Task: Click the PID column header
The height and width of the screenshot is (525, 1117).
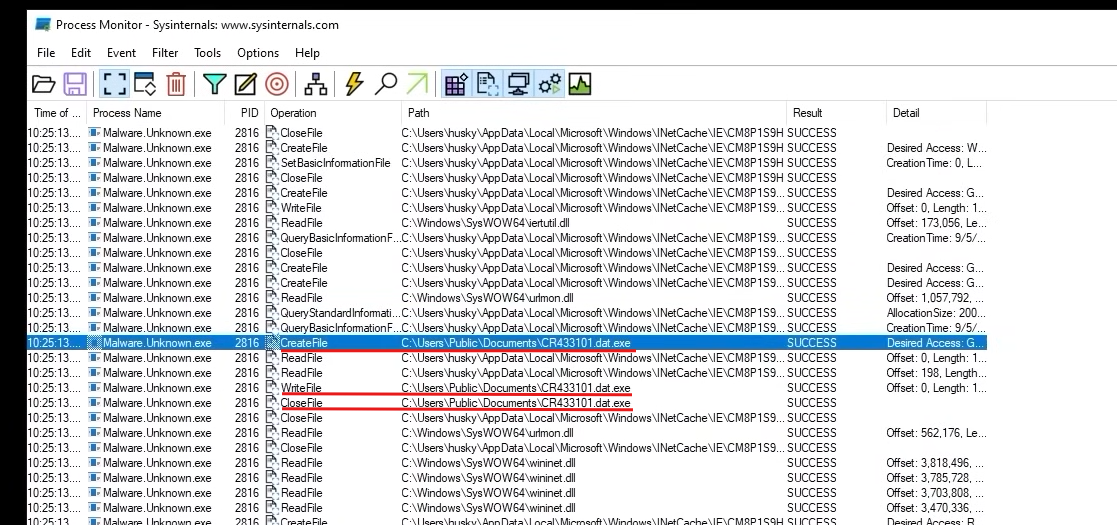Action: (x=244, y=113)
